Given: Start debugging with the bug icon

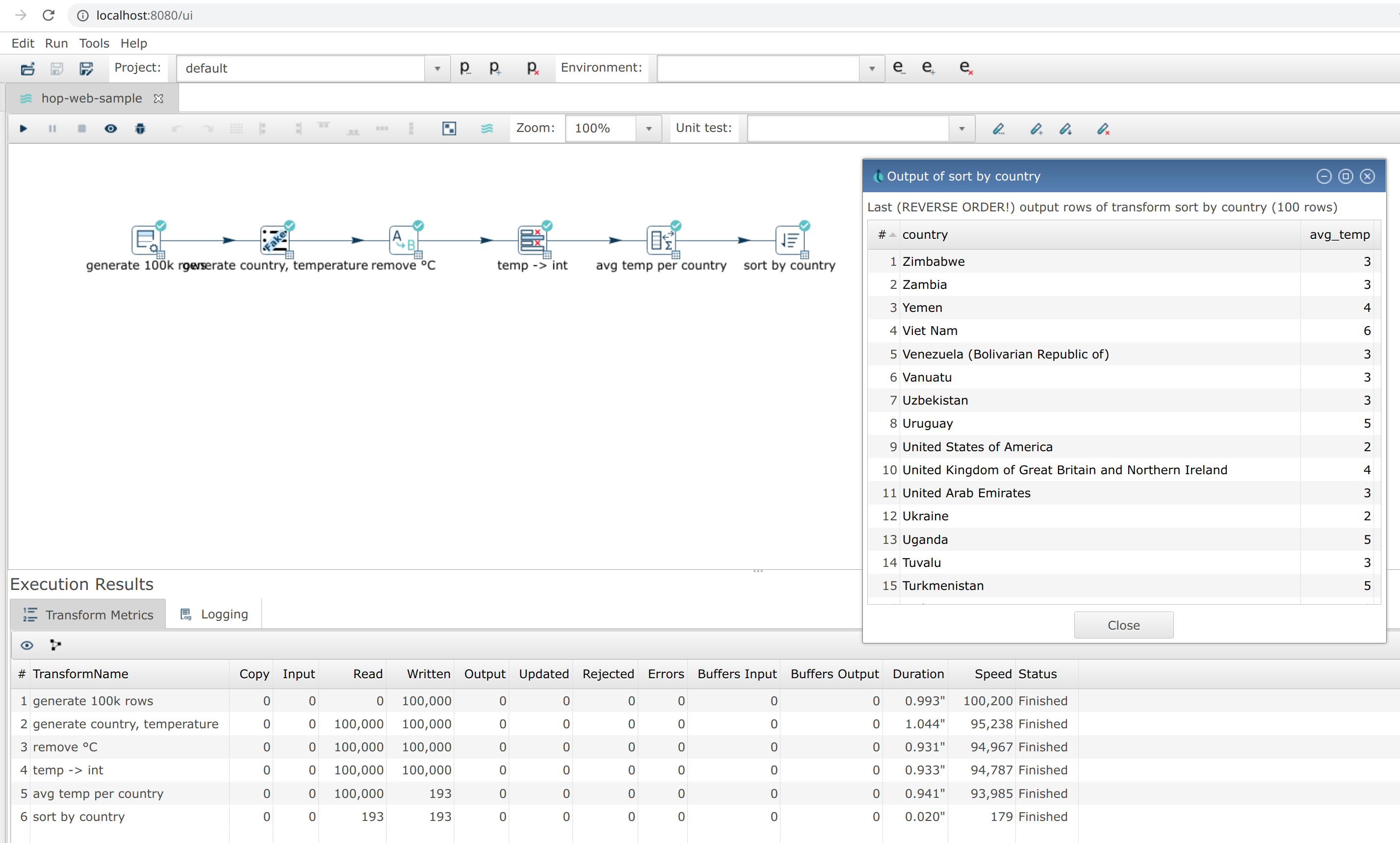Looking at the screenshot, I should click(140, 128).
